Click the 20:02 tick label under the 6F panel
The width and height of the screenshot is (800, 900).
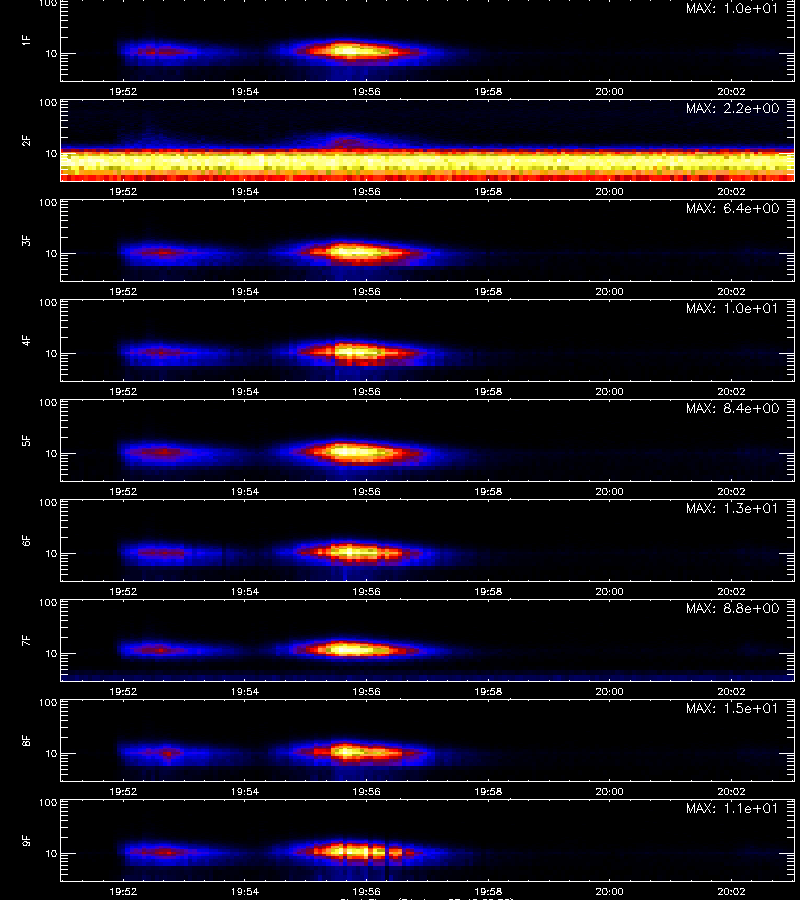731,592
